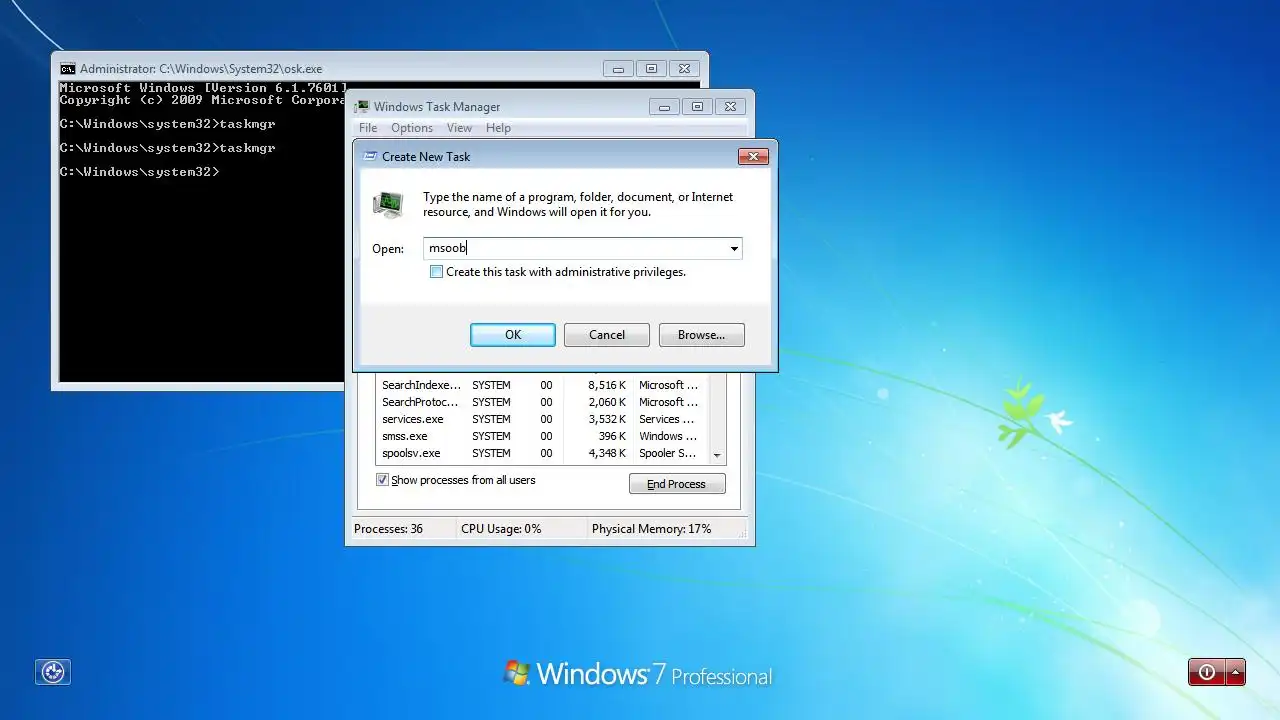Enable Create this task with administrative privileges
The height and width of the screenshot is (720, 1280).
coord(436,272)
